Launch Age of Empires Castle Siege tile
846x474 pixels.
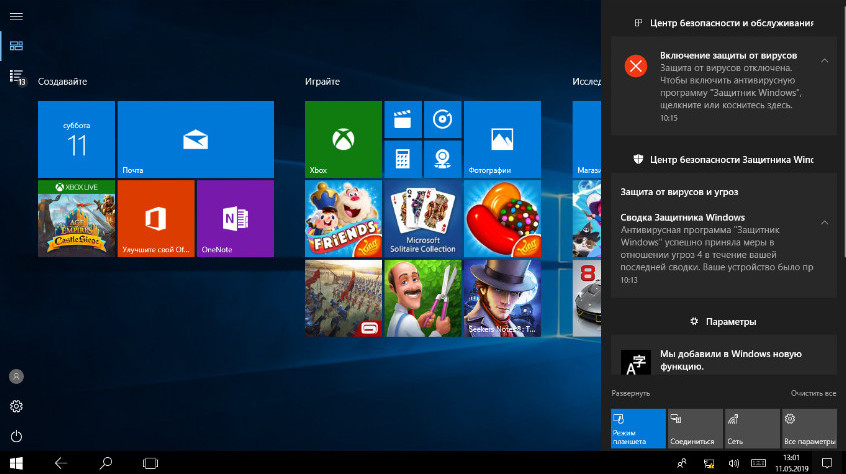[76, 218]
